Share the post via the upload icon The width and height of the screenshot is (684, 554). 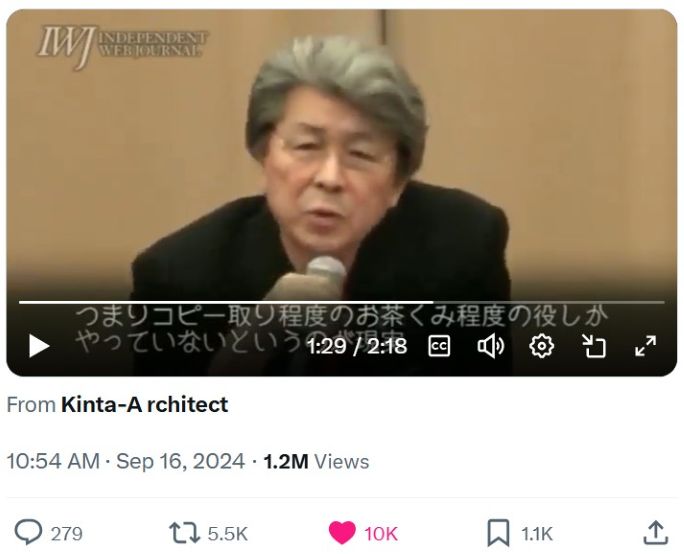(x=656, y=533)
